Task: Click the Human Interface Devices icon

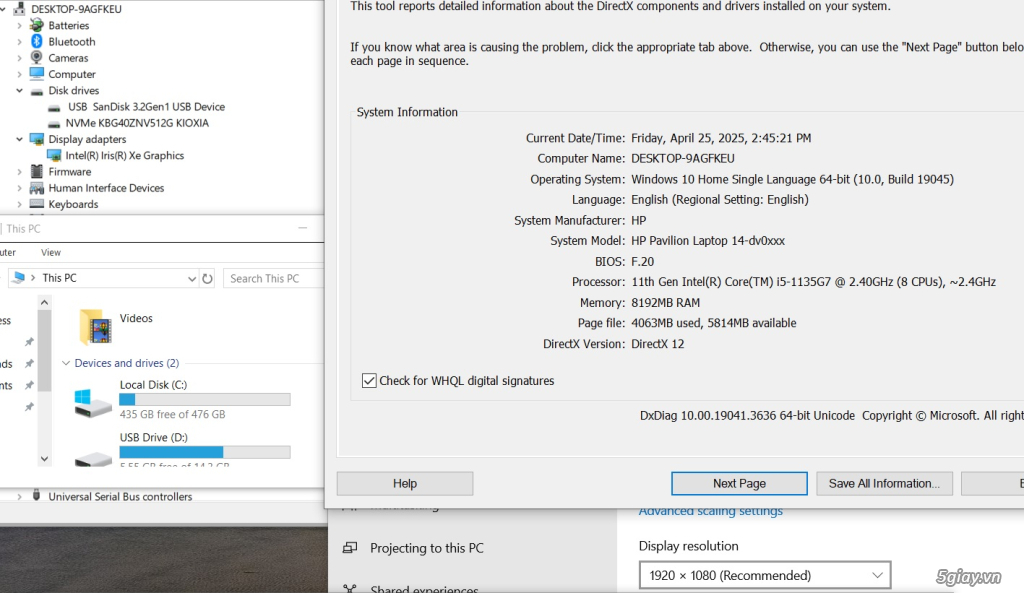Action: [37, 188]
